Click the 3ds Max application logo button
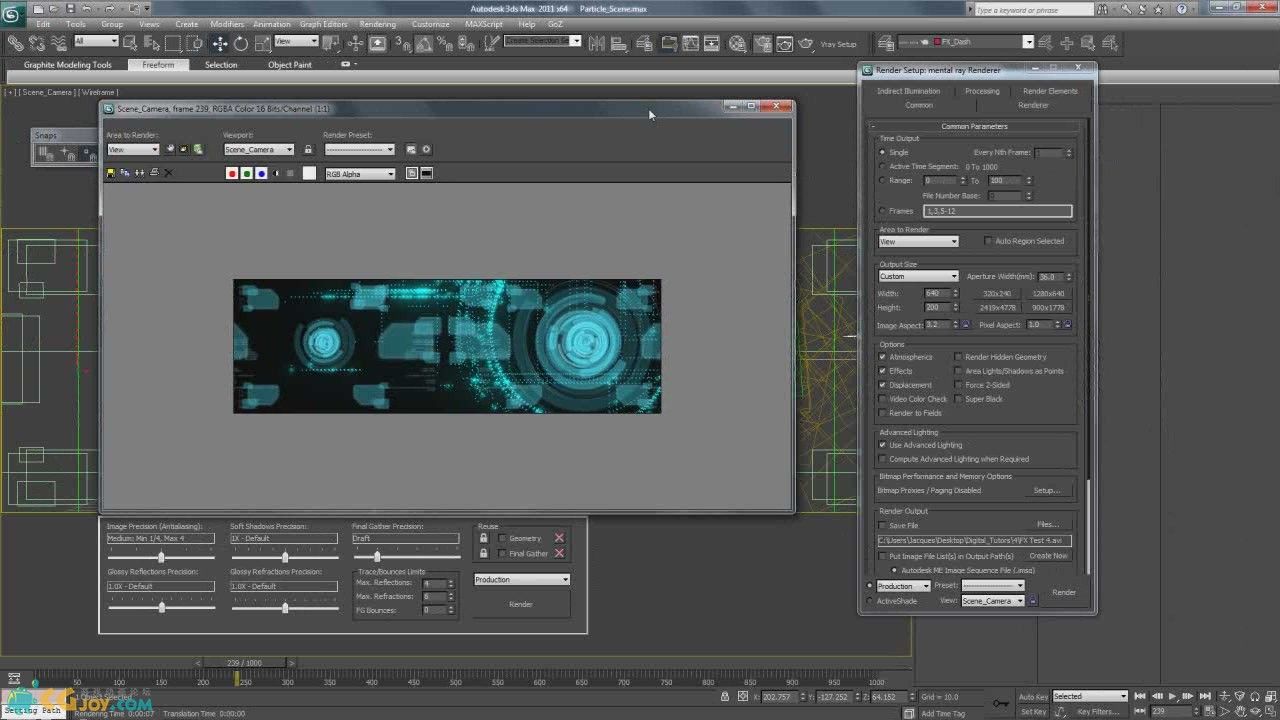The height and width of the screenshot is (720, 1280). coord(14,13)
